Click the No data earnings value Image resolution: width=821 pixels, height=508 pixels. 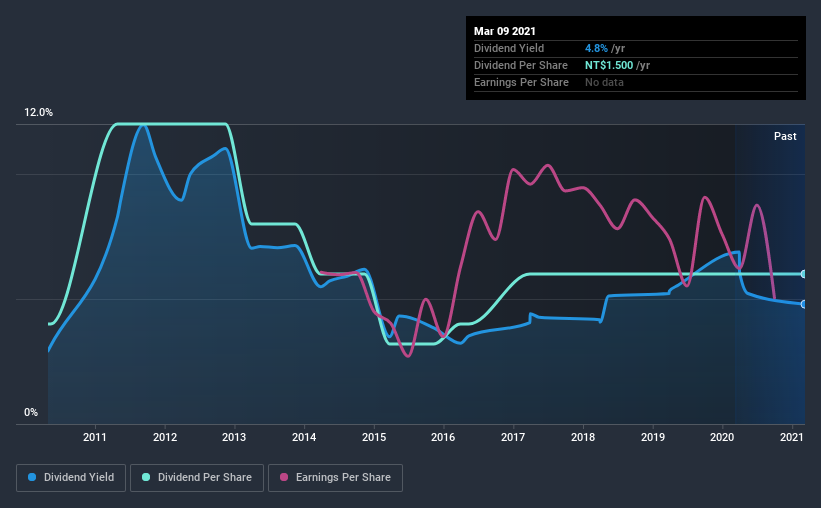tap(604, 82)
